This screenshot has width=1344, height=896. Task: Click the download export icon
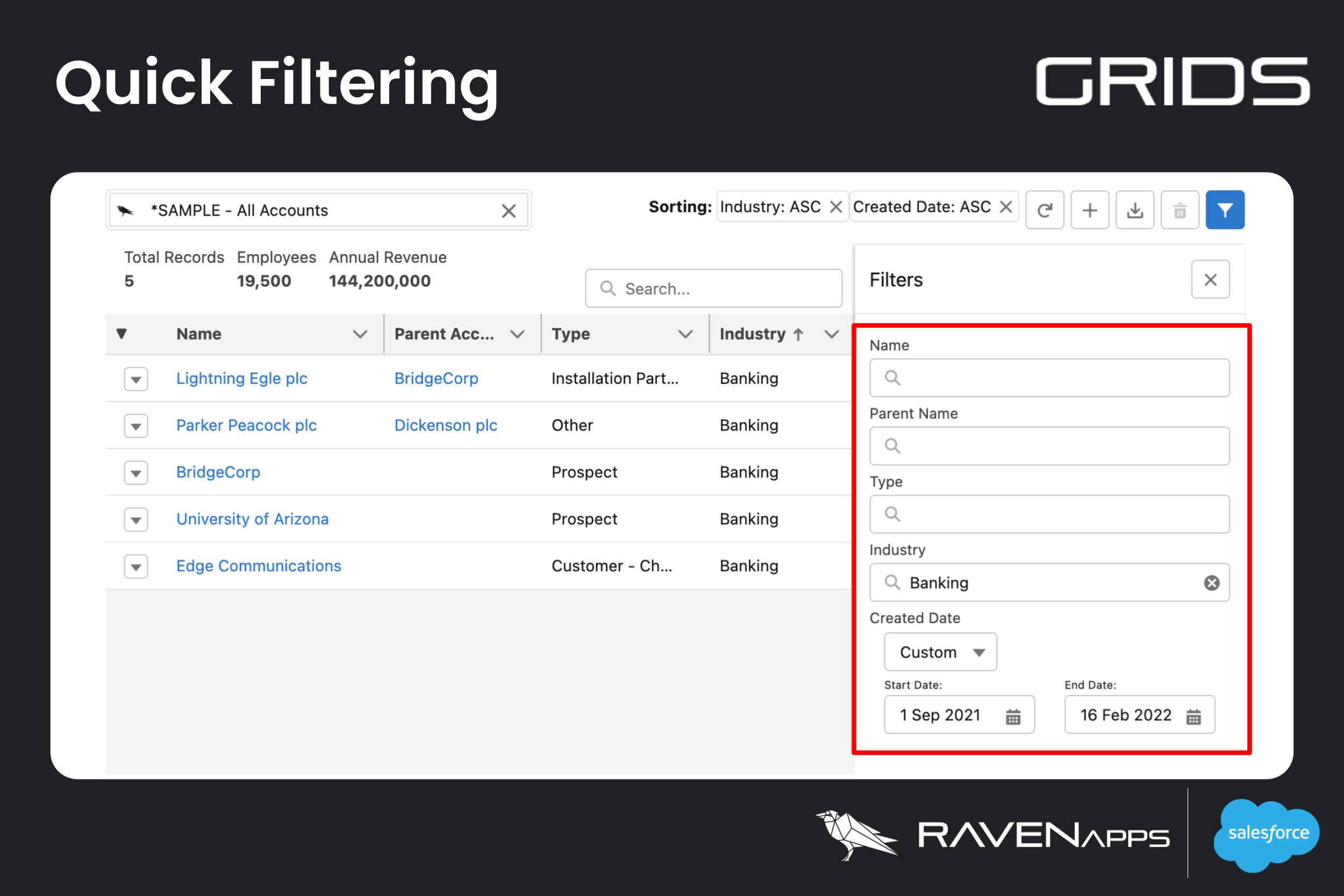click(1134, 210)
